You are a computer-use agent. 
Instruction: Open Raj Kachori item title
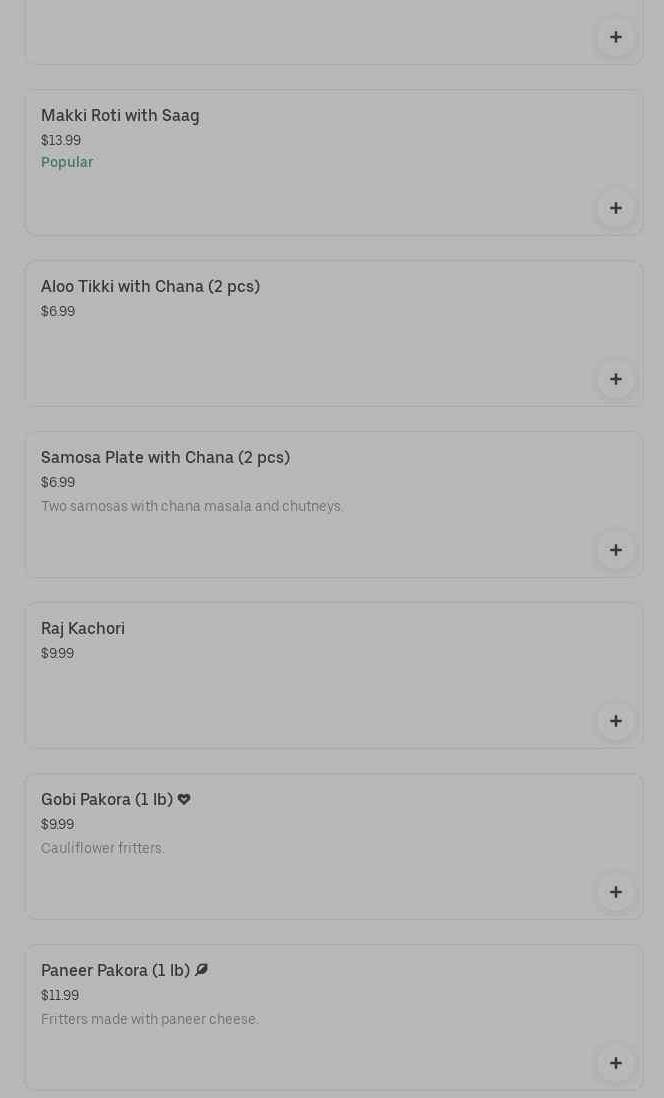(x=83, y=629)
